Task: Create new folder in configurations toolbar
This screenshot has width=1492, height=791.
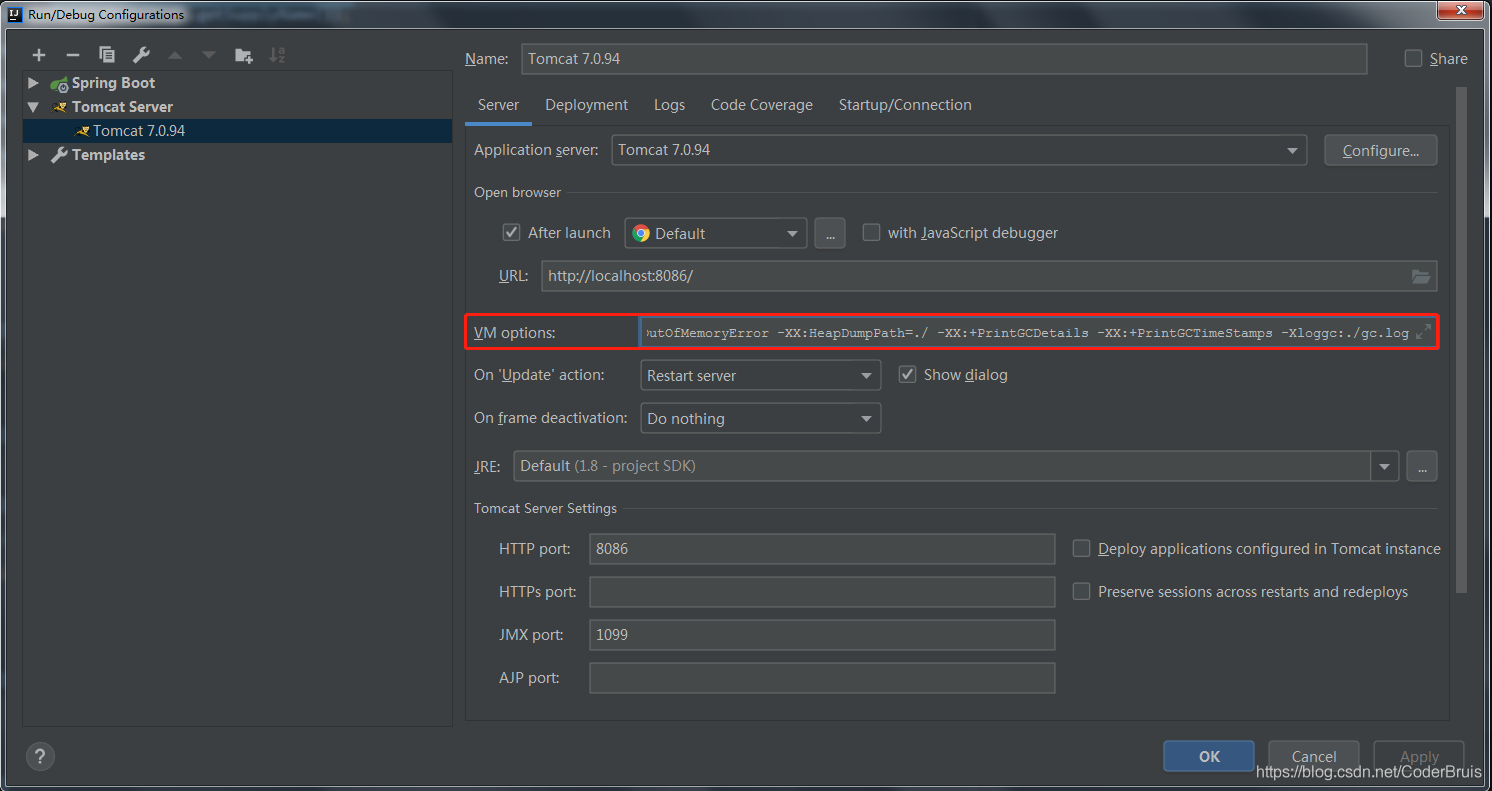Action: tap(244, 55)
